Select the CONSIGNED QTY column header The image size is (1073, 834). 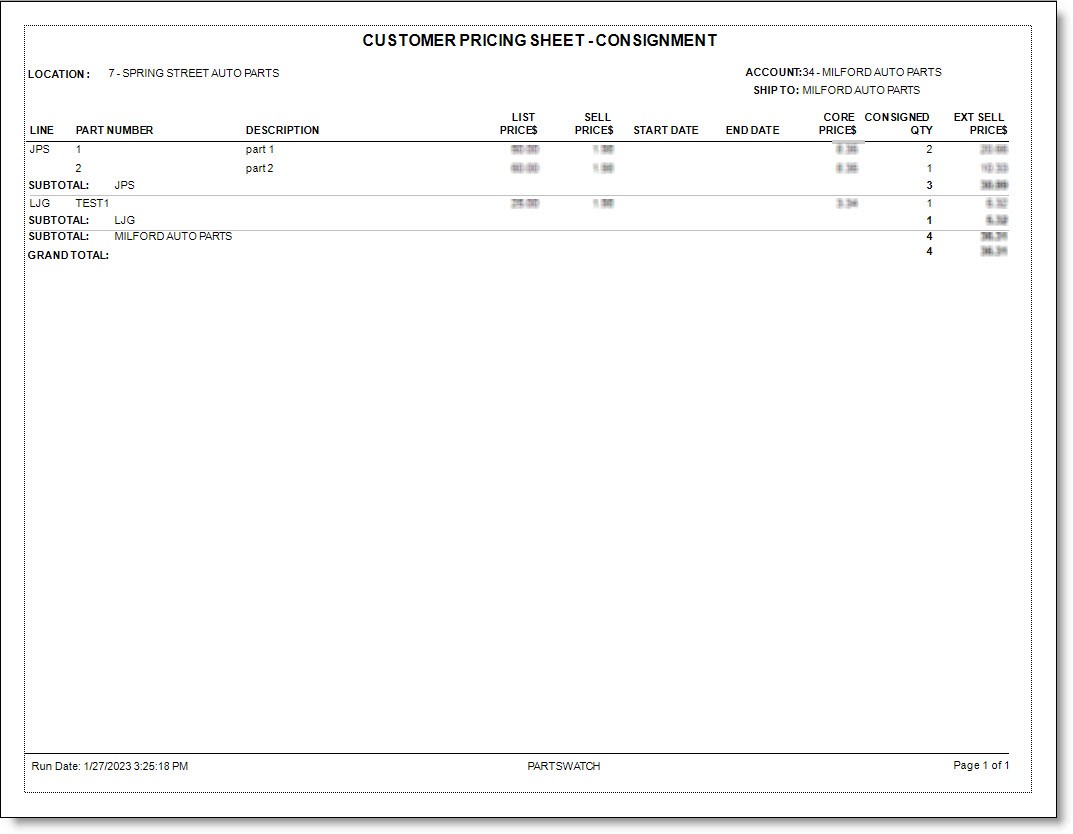pos(898,124)
